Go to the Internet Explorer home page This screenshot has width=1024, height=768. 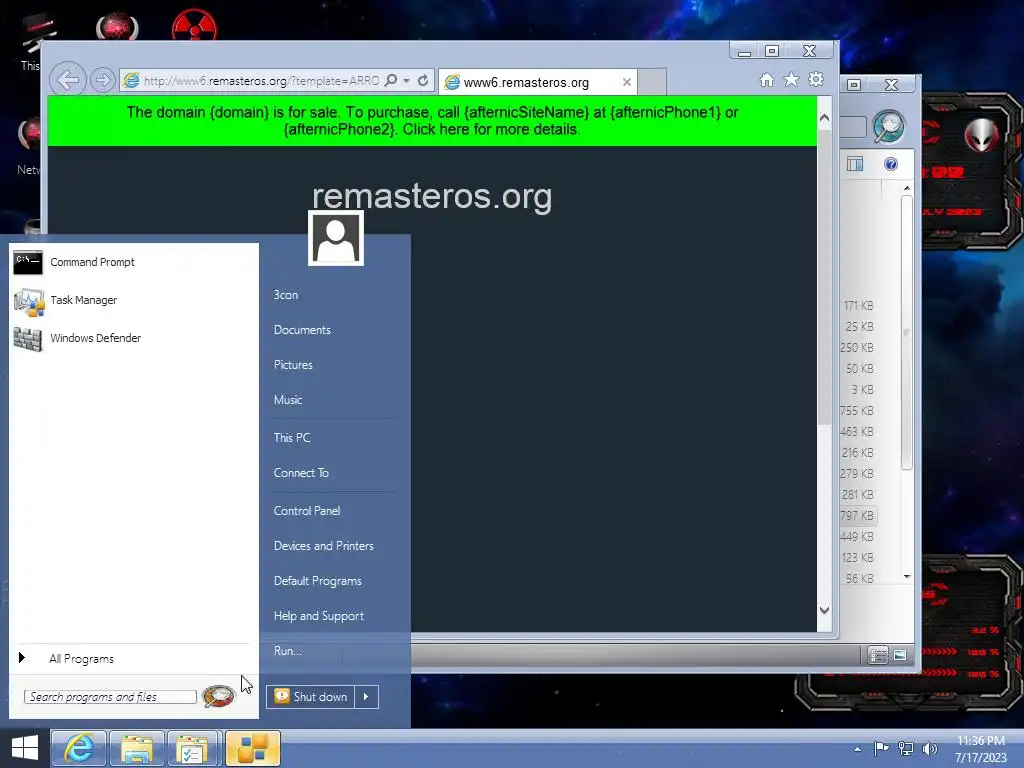pyautogui.click(x=767, y=80)
